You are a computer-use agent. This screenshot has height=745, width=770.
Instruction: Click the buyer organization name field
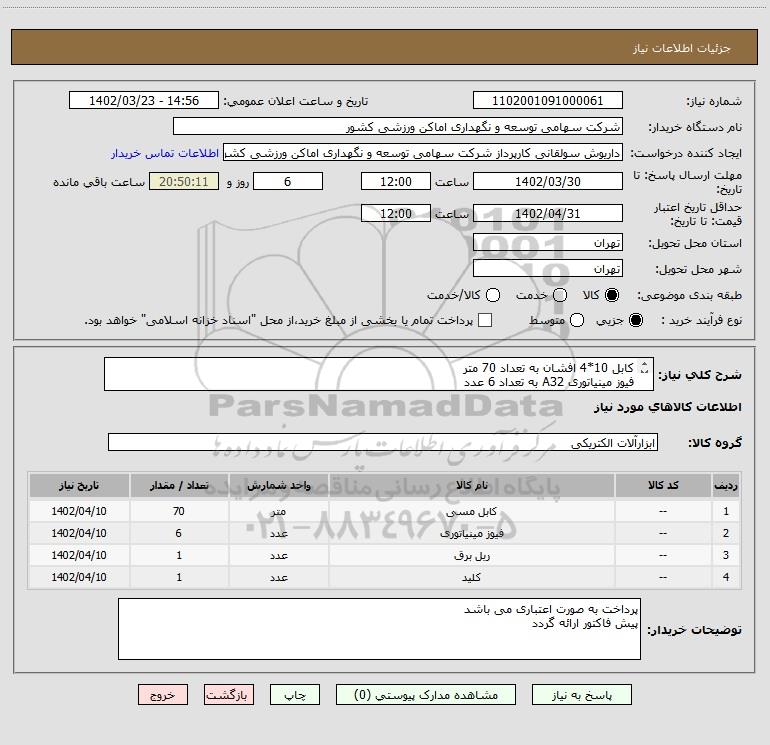tap(398, 126)
